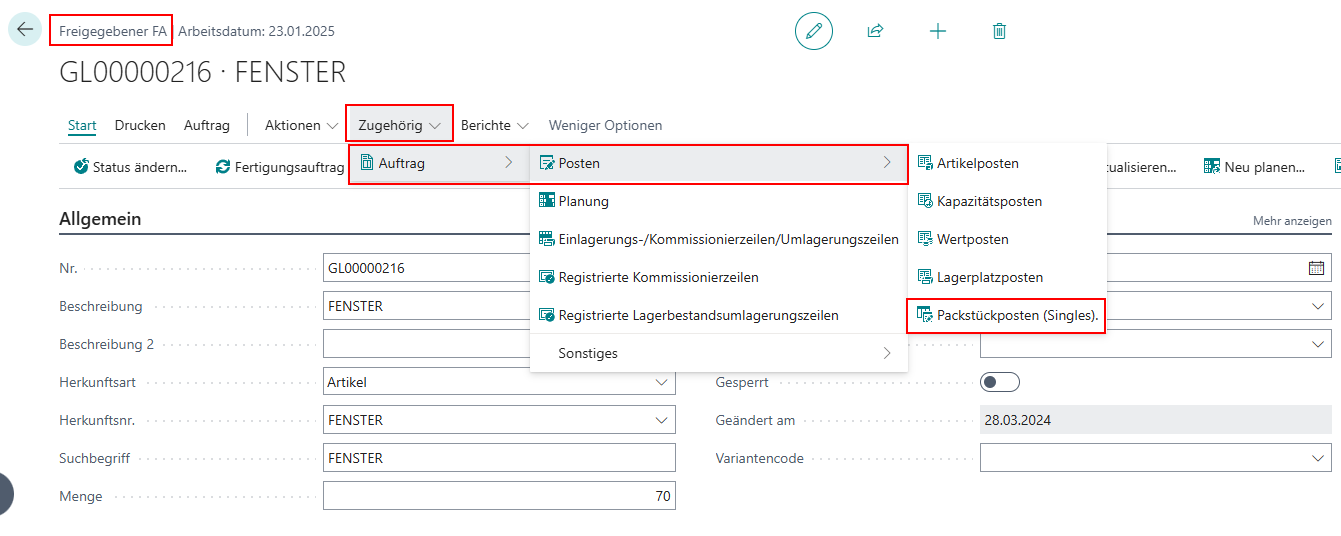Toggle the Gesperrt switch

(x=999, y=382)
